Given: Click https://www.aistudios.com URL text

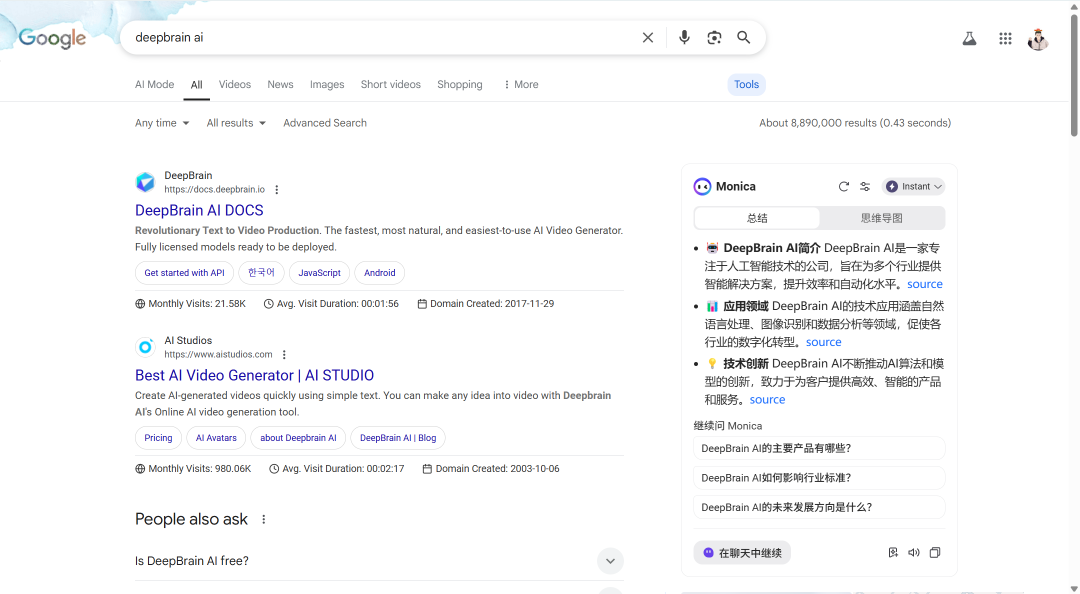Looking at the screenshot, I should 218,354.
